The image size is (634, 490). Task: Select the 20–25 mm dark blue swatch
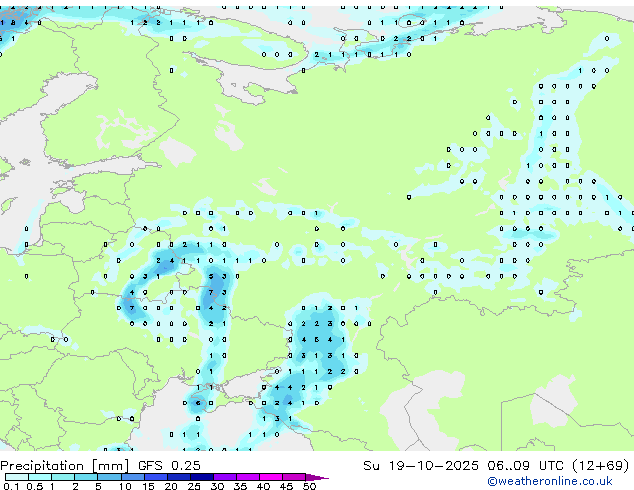[179, 477]
